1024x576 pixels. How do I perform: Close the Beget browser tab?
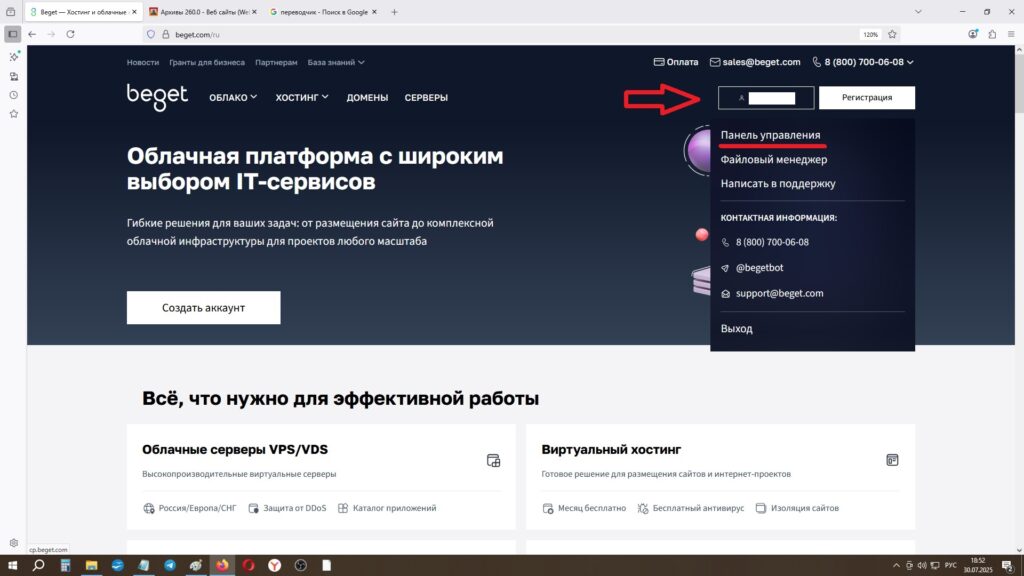pyautogui.click(x=135, y=12)
